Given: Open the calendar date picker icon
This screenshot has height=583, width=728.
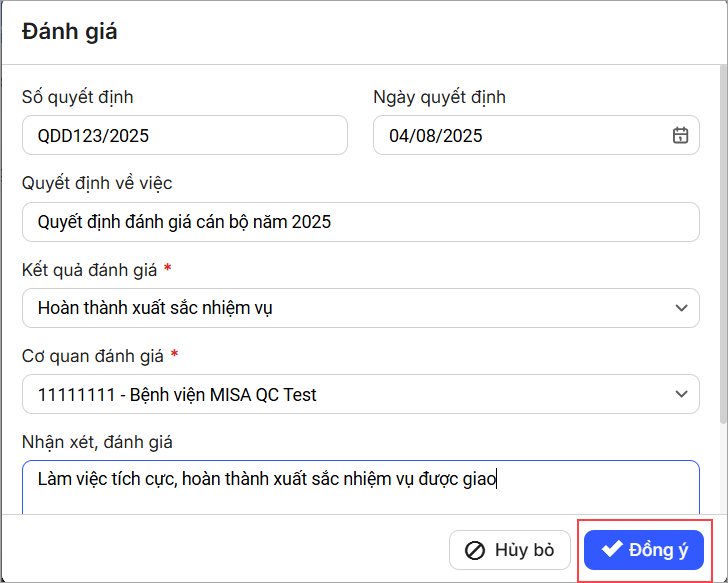Looking at the screenshot, I should click(680, 135).
